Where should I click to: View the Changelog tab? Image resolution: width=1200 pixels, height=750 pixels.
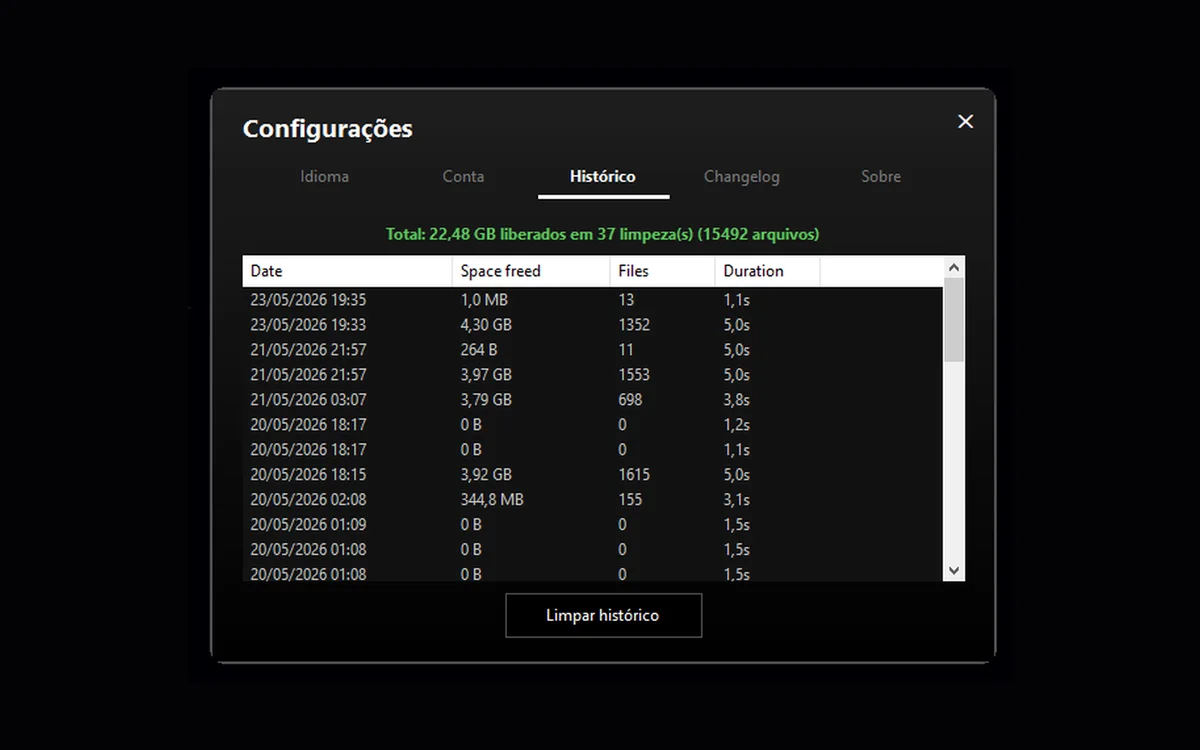click(x=742, y=176)
